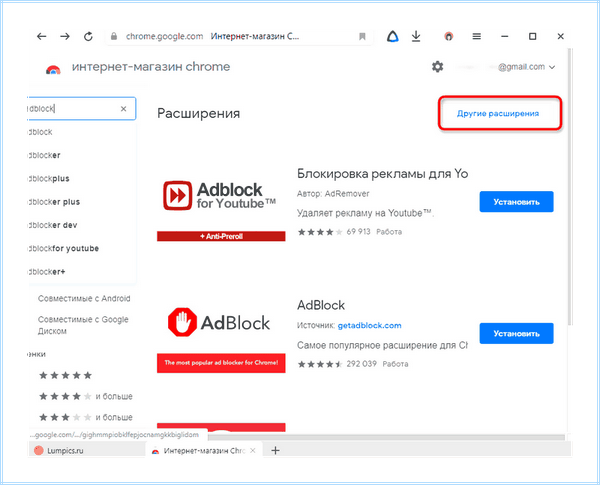Close the 'Интернет-магазин Chr' tab
Screen dimensions: 600x485
tap(253, 451)
